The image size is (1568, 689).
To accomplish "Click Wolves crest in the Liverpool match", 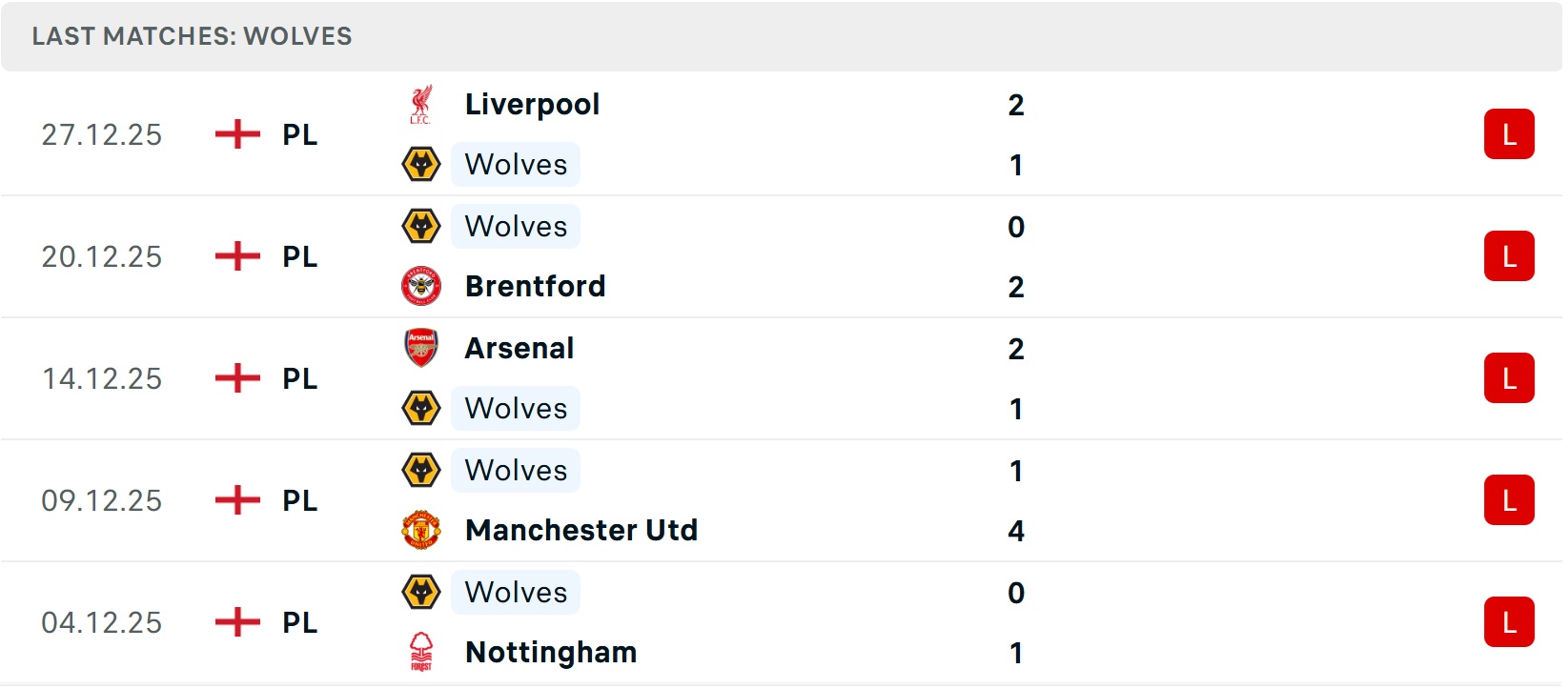I will 420,165.
